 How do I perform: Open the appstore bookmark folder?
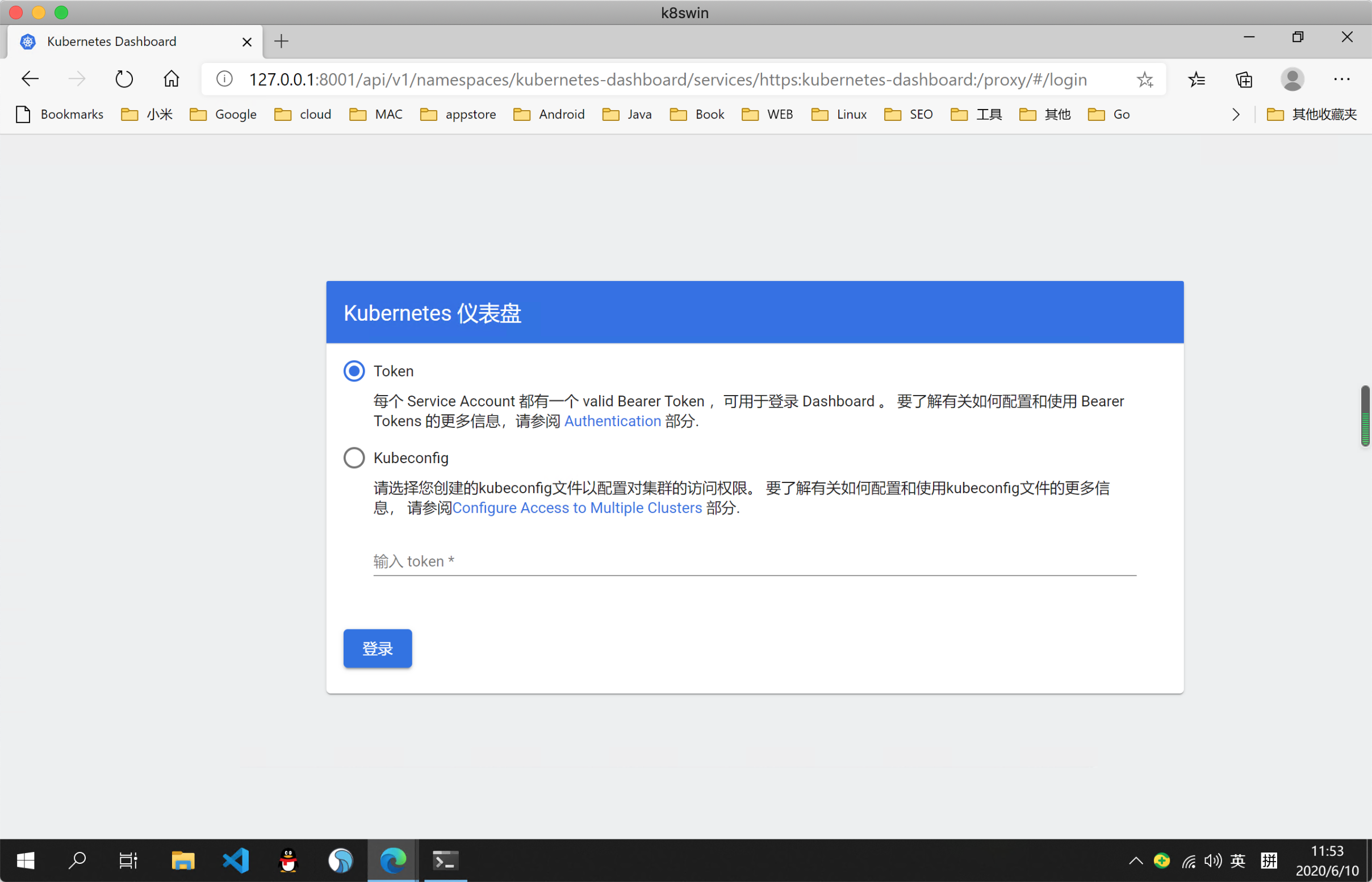click(x=458, y=115)
